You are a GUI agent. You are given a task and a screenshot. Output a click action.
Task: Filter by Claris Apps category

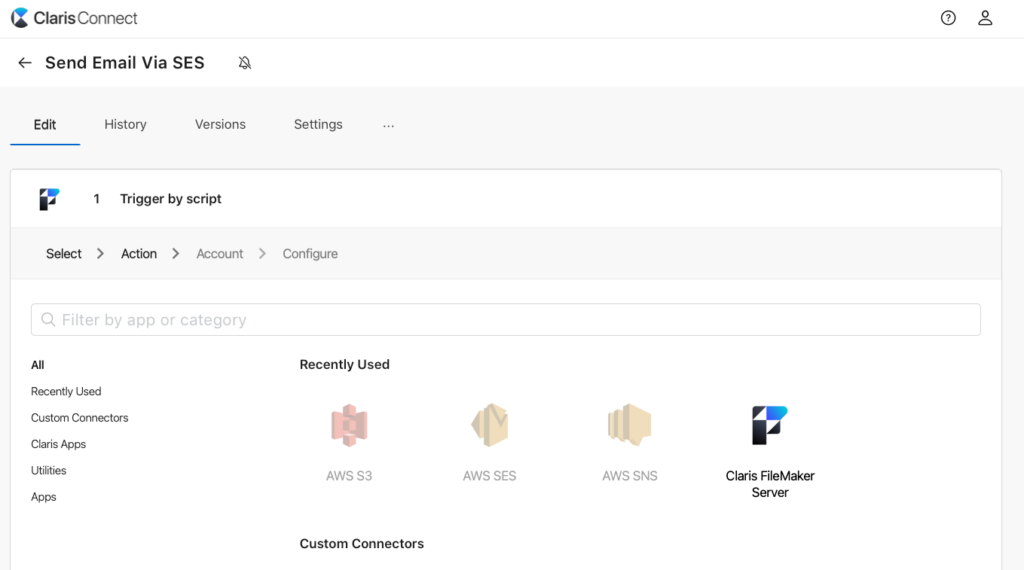[x=58, y=444]
